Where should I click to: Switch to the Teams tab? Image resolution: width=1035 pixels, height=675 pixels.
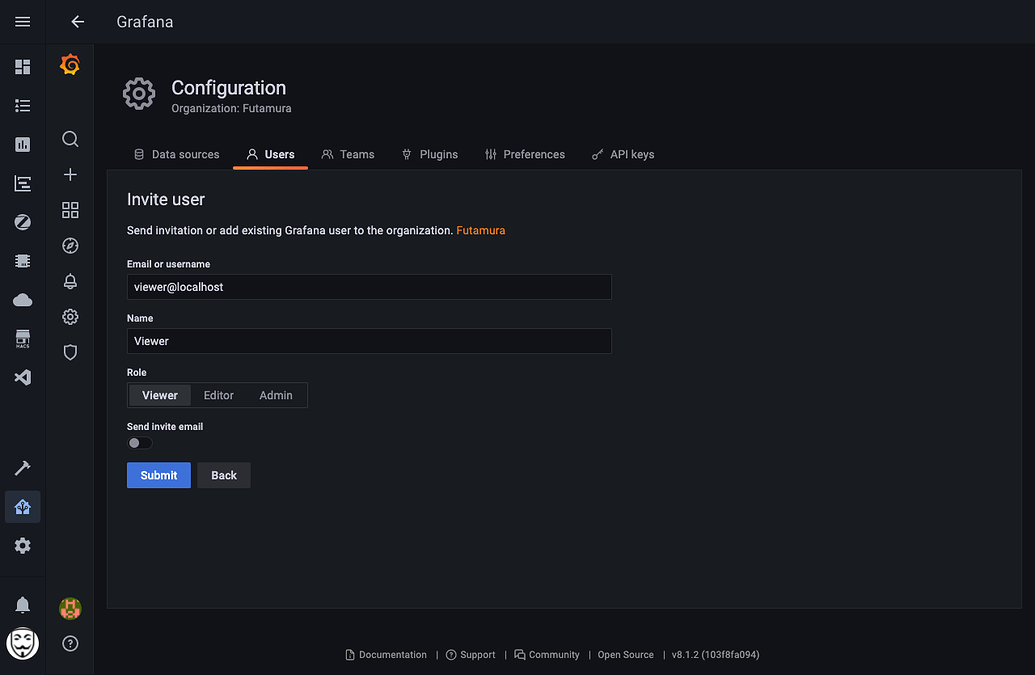[348, 154]
